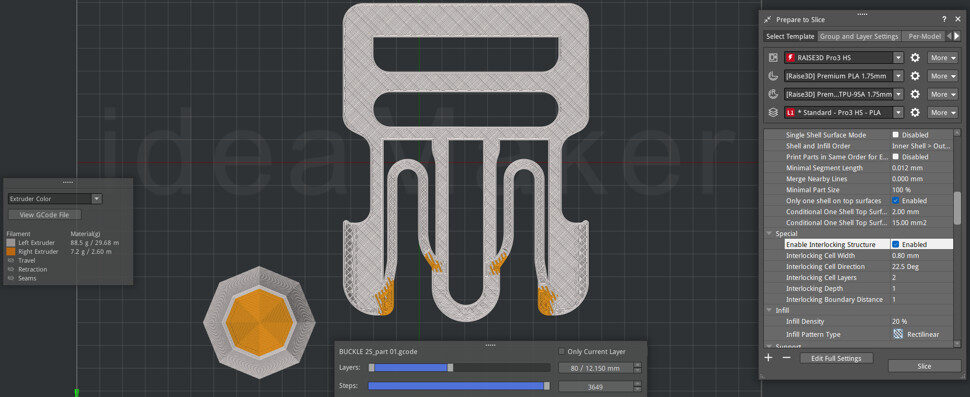
Task: Open the Extruder Color dropdown
Action: tap(54, 199)
